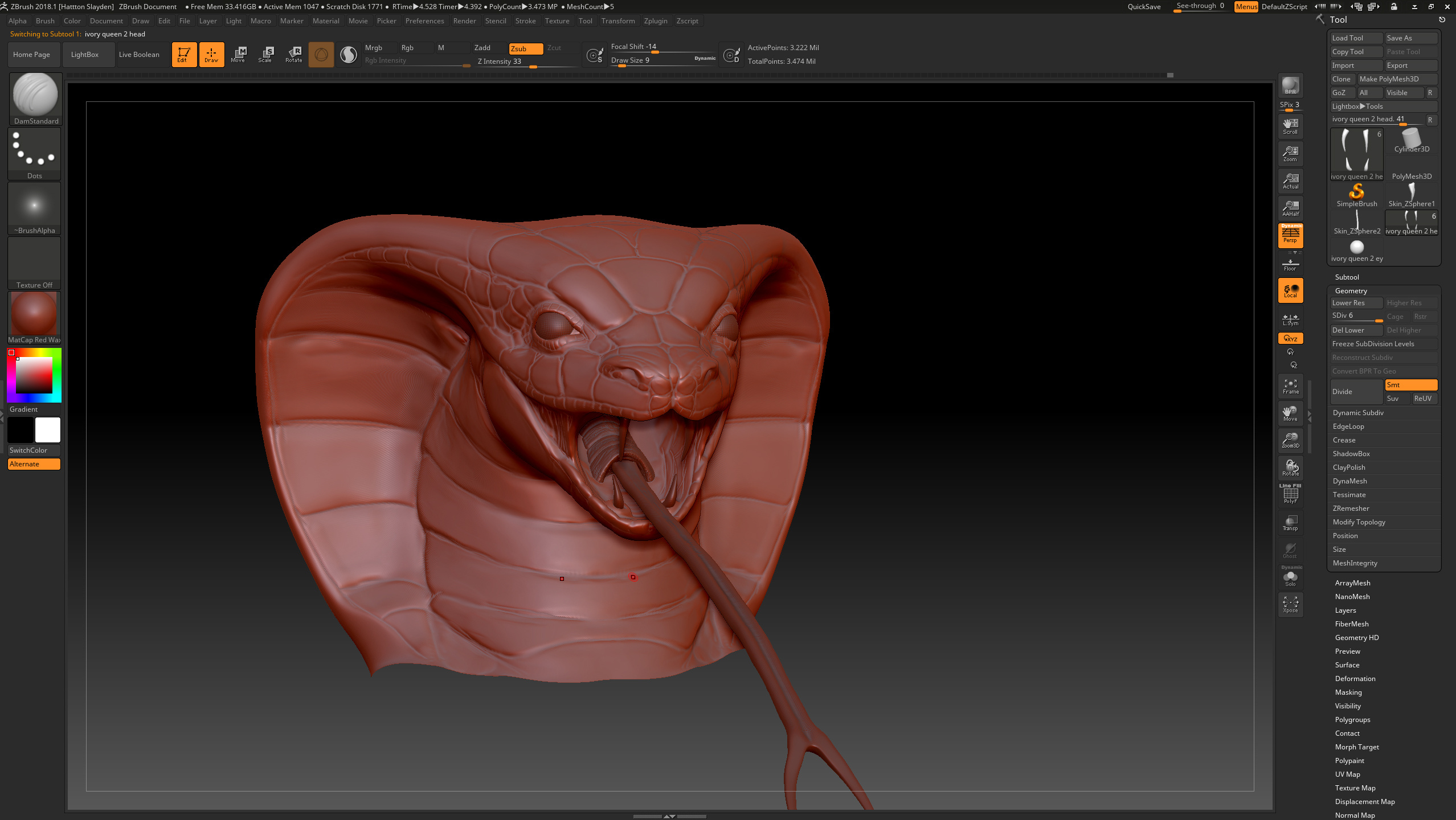Click the Frame view icon
Image resolution: width=1456 pixels, height=820 pixels.
[1290, 386]
